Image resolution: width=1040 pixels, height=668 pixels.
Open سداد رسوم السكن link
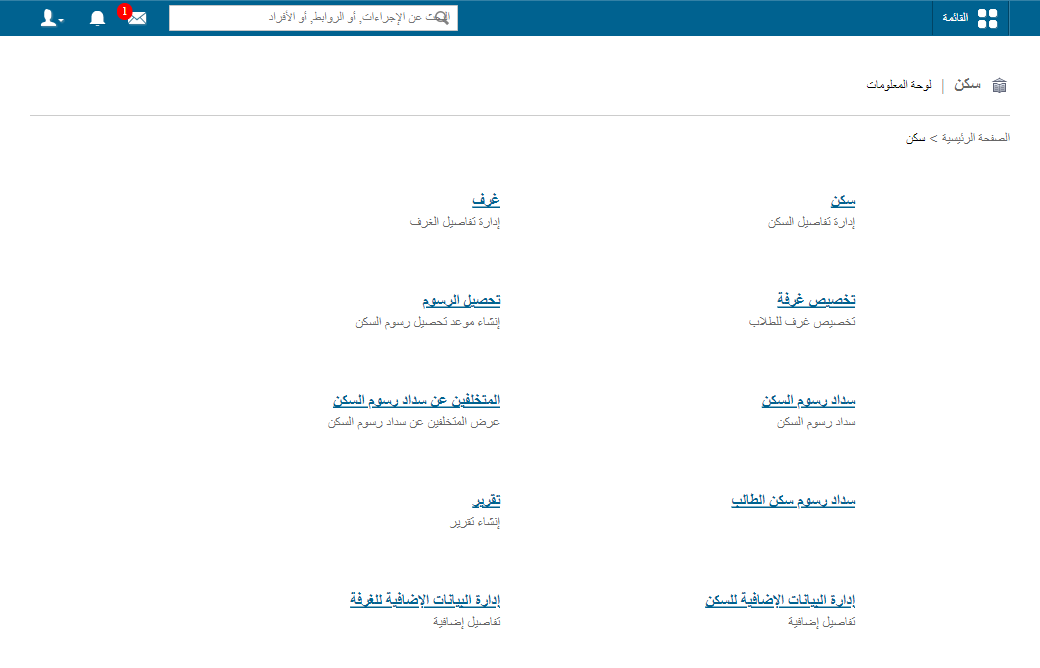(809, 400)
